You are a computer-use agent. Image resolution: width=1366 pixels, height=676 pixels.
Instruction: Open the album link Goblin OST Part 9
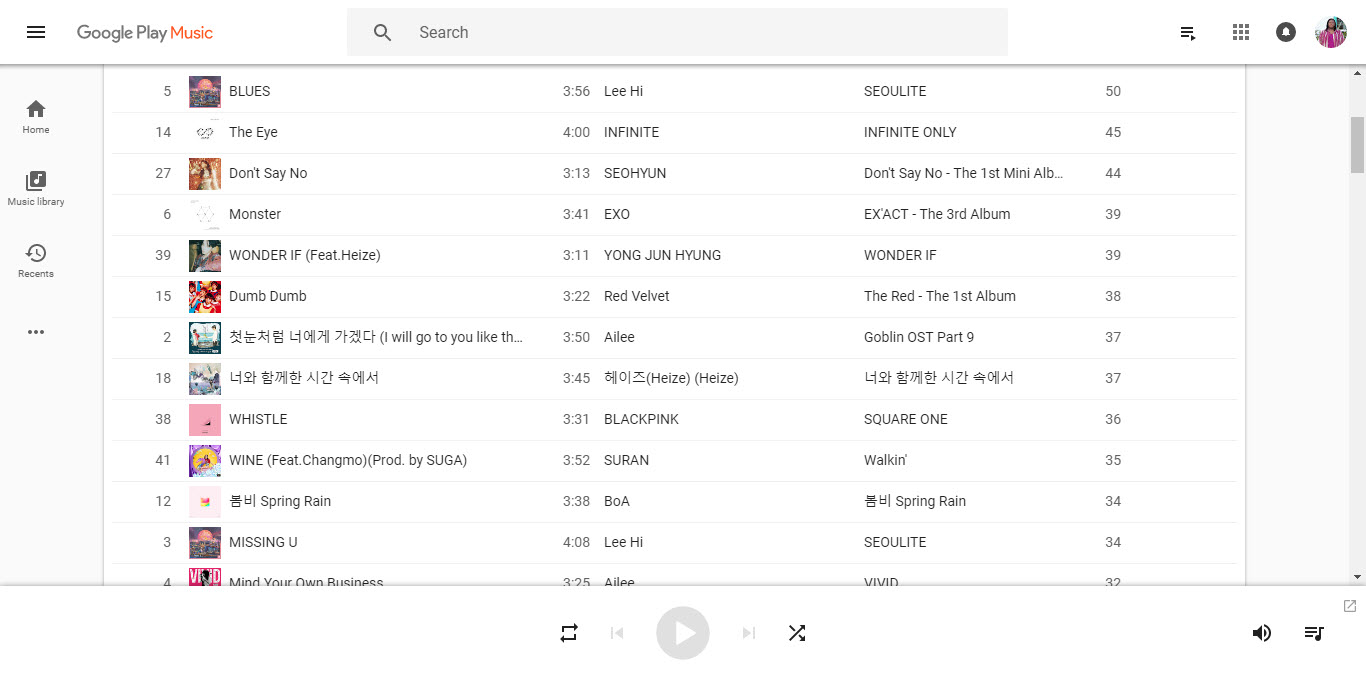coord(918,337)
